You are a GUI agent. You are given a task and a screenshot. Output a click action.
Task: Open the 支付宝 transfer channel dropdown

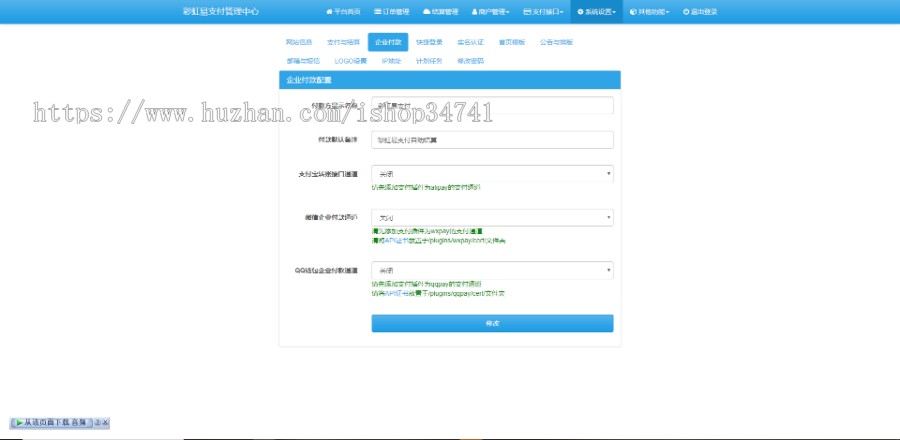point(491,173)
